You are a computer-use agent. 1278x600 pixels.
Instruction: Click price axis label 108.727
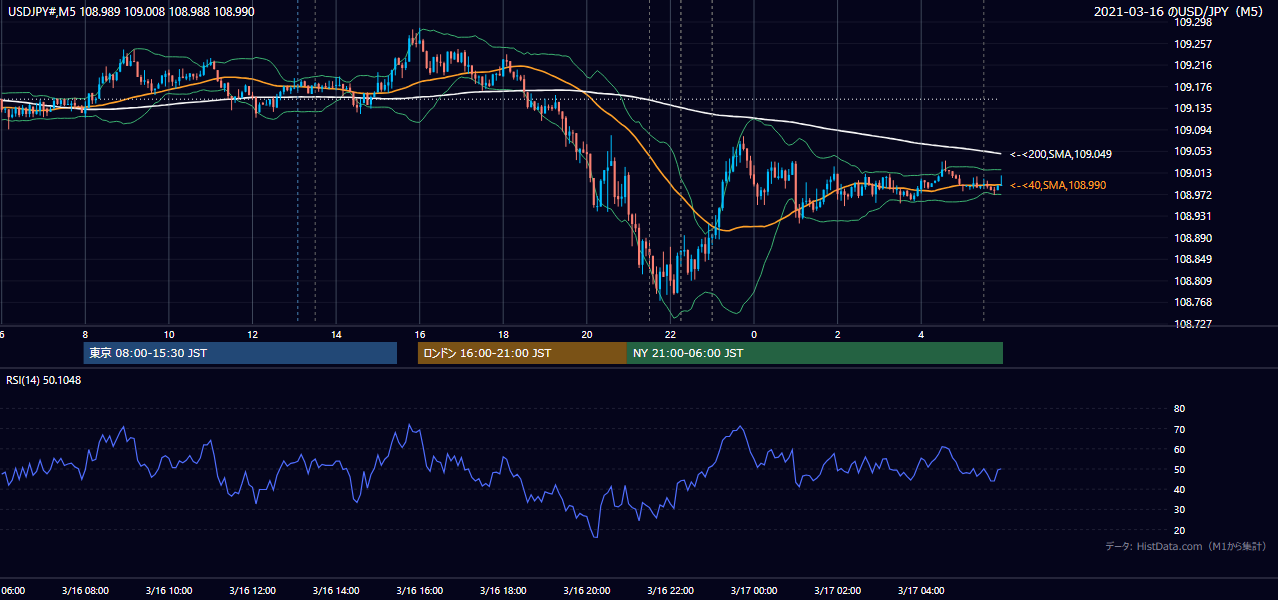[1193, 324]
